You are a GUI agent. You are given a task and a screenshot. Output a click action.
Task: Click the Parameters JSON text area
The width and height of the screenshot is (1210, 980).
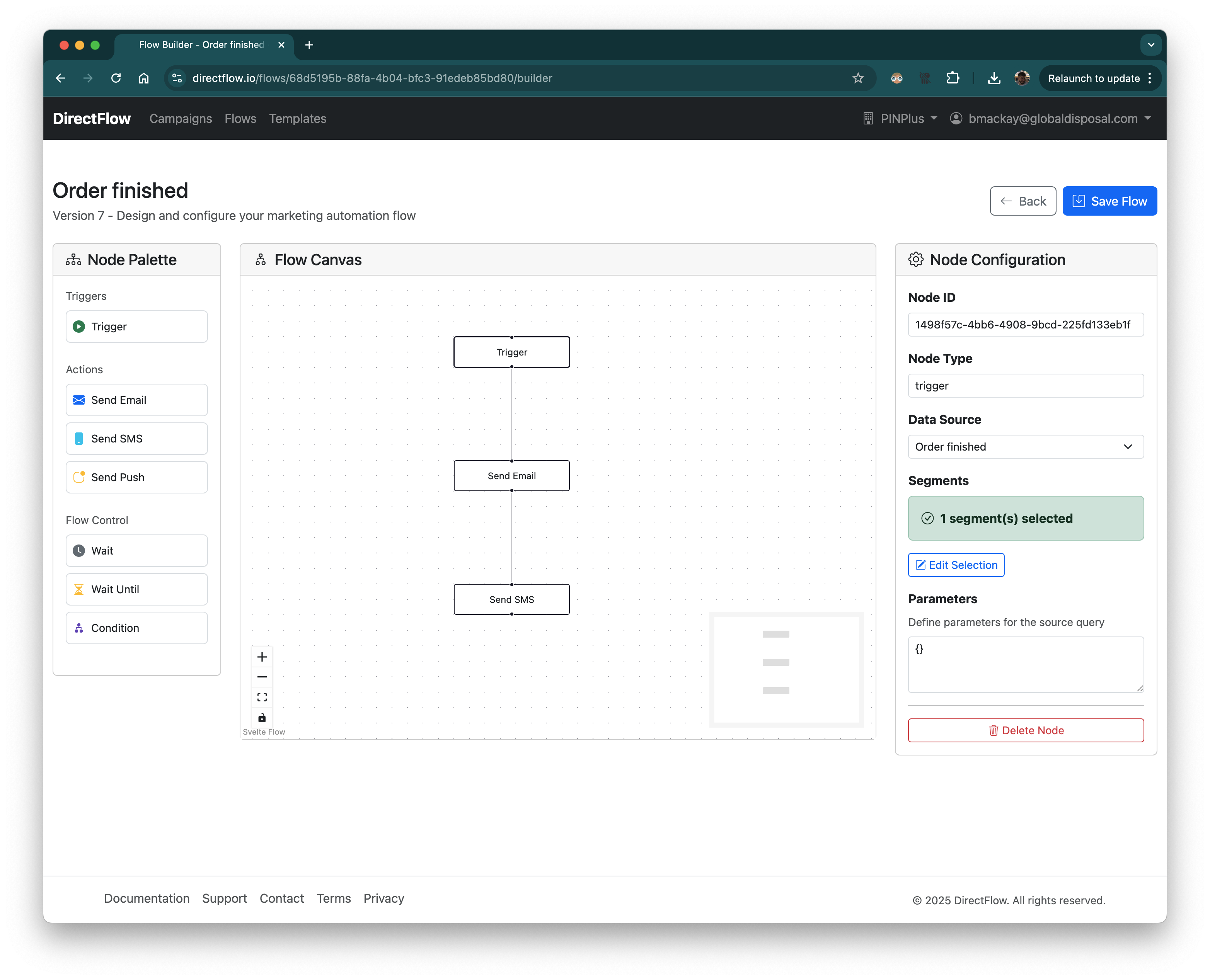(x=1025, y=664)
